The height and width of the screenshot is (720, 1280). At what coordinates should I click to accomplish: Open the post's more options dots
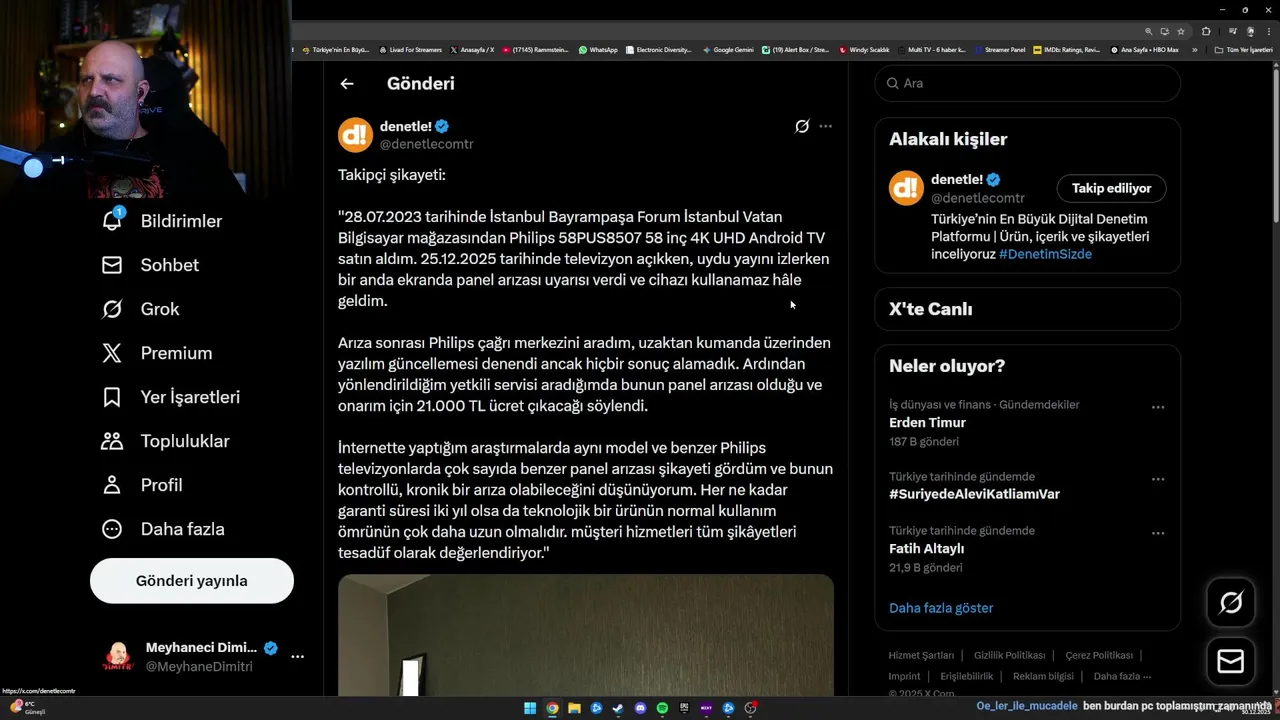point(825,126)
